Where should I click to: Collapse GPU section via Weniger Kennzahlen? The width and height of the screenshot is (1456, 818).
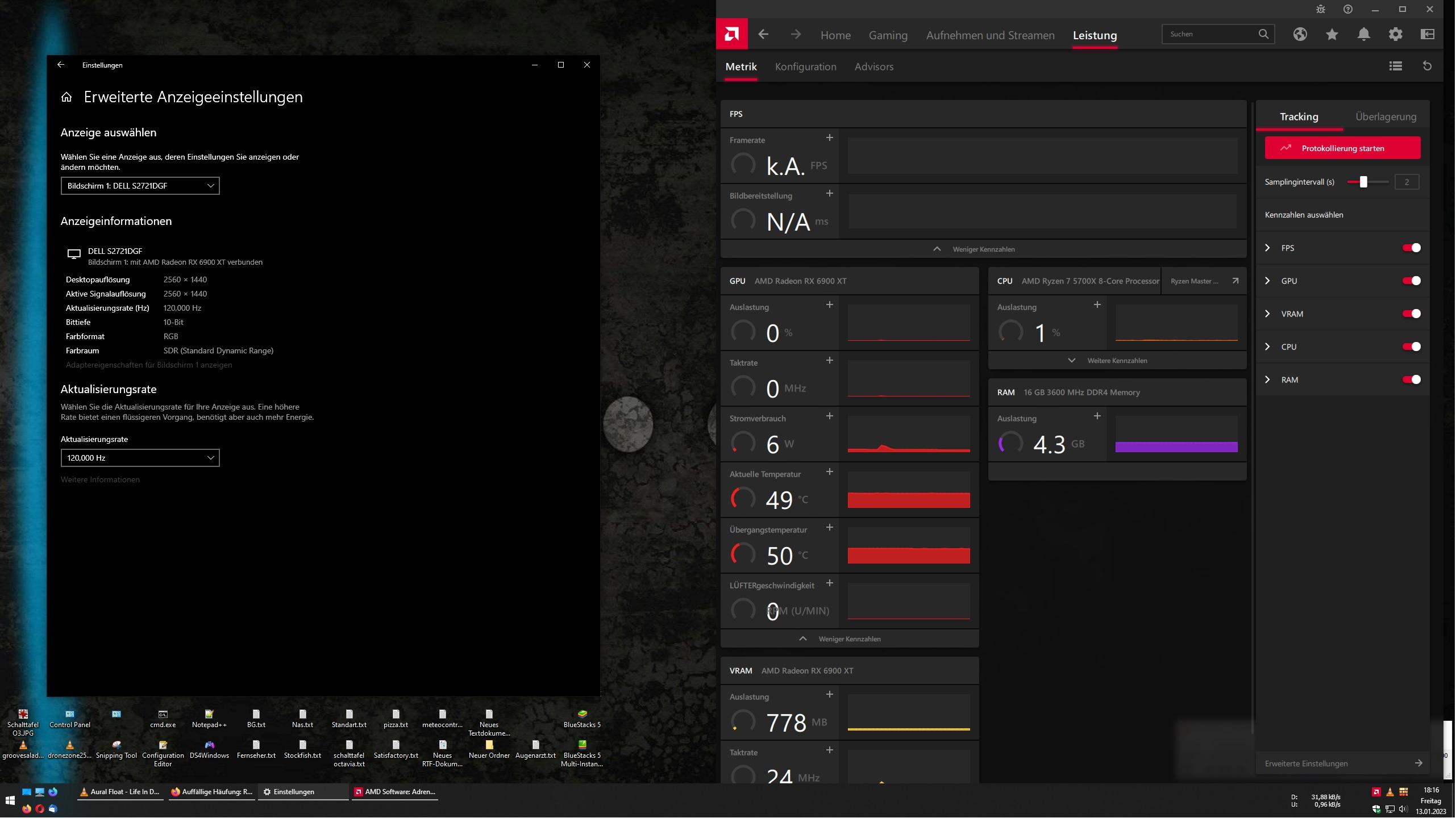click(x=850, y=638)
